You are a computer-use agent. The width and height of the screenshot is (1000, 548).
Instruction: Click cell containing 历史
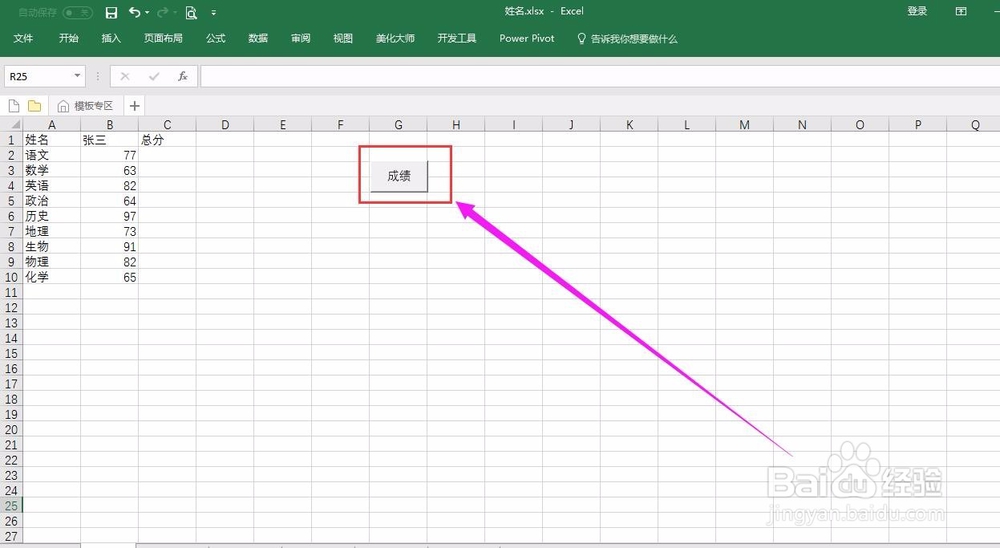click(52, 216)
